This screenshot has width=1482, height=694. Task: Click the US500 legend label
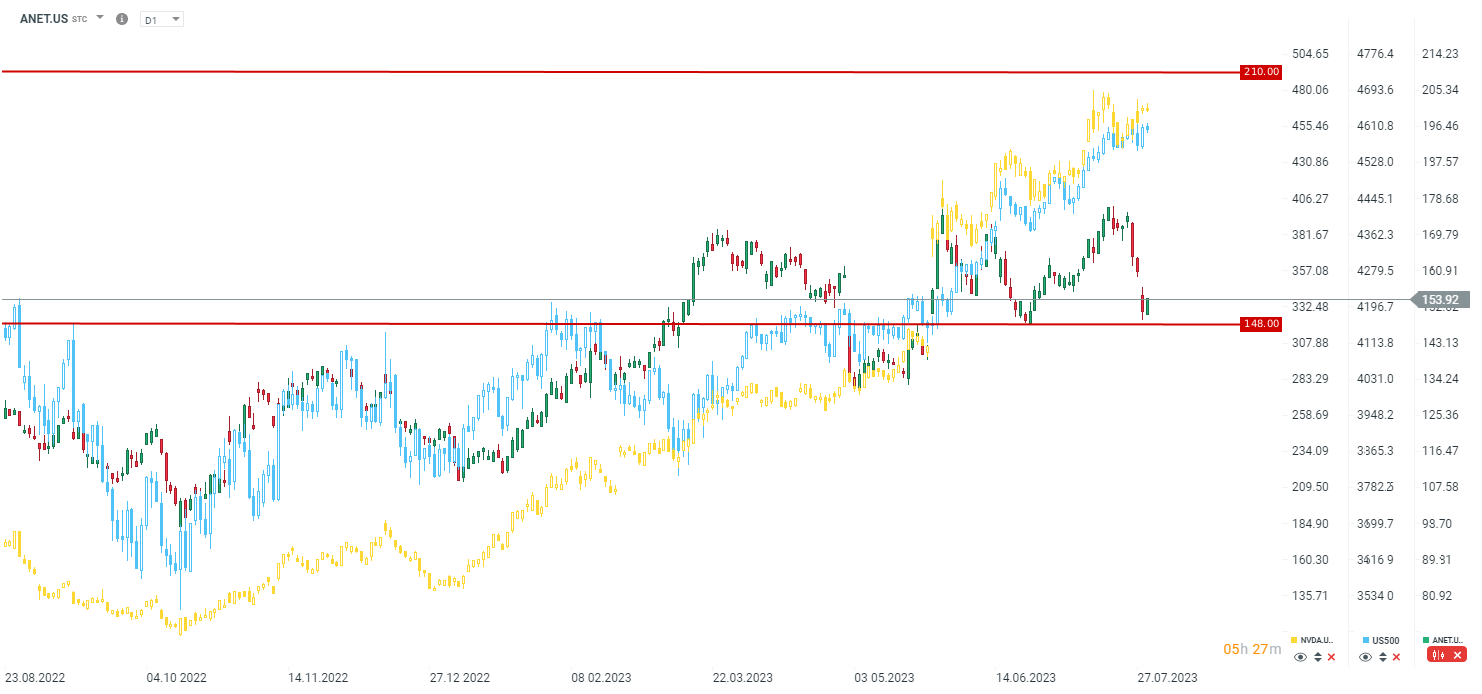1385,640
